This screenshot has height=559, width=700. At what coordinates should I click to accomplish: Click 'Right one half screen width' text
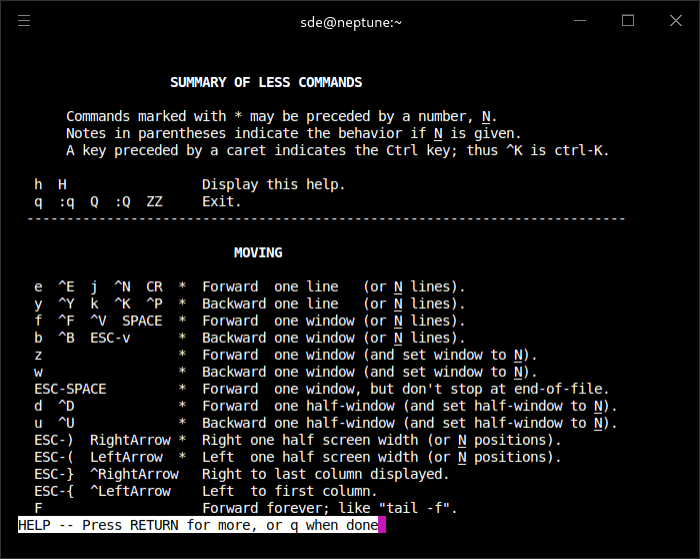tap(381, 440)
